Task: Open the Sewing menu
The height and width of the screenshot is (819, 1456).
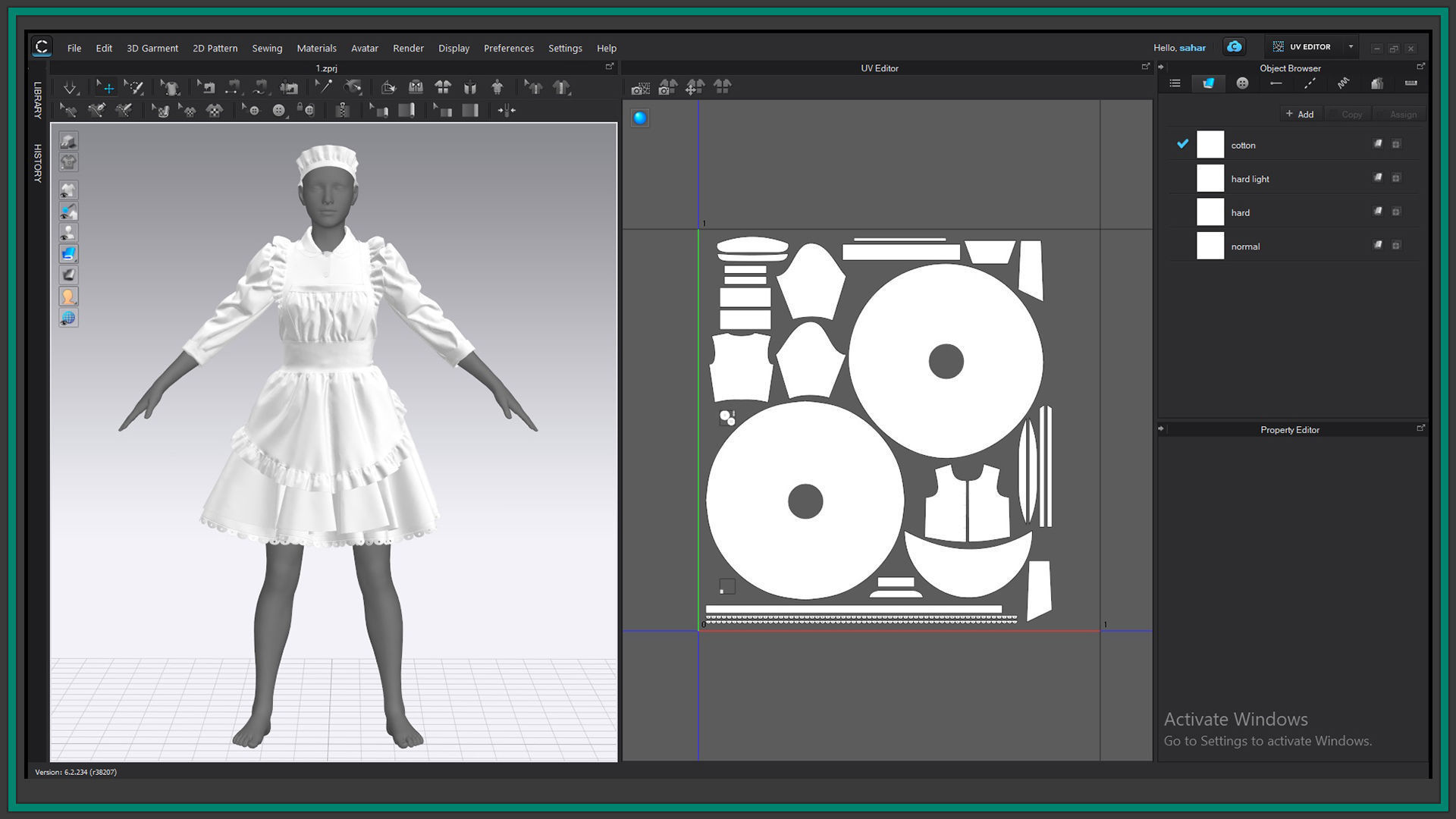Action: coord(267,48)
